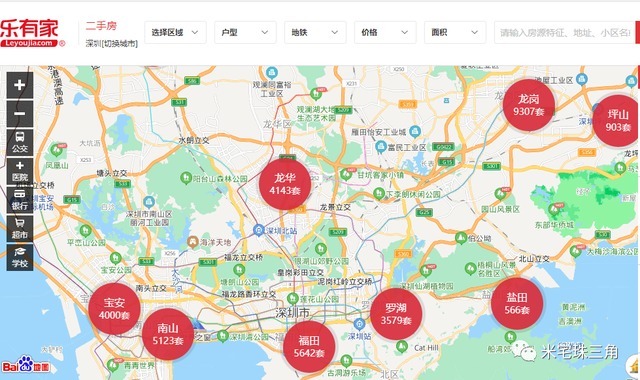
Task: Click 海洋天地 point of interest icon
Action: [192, 242]
